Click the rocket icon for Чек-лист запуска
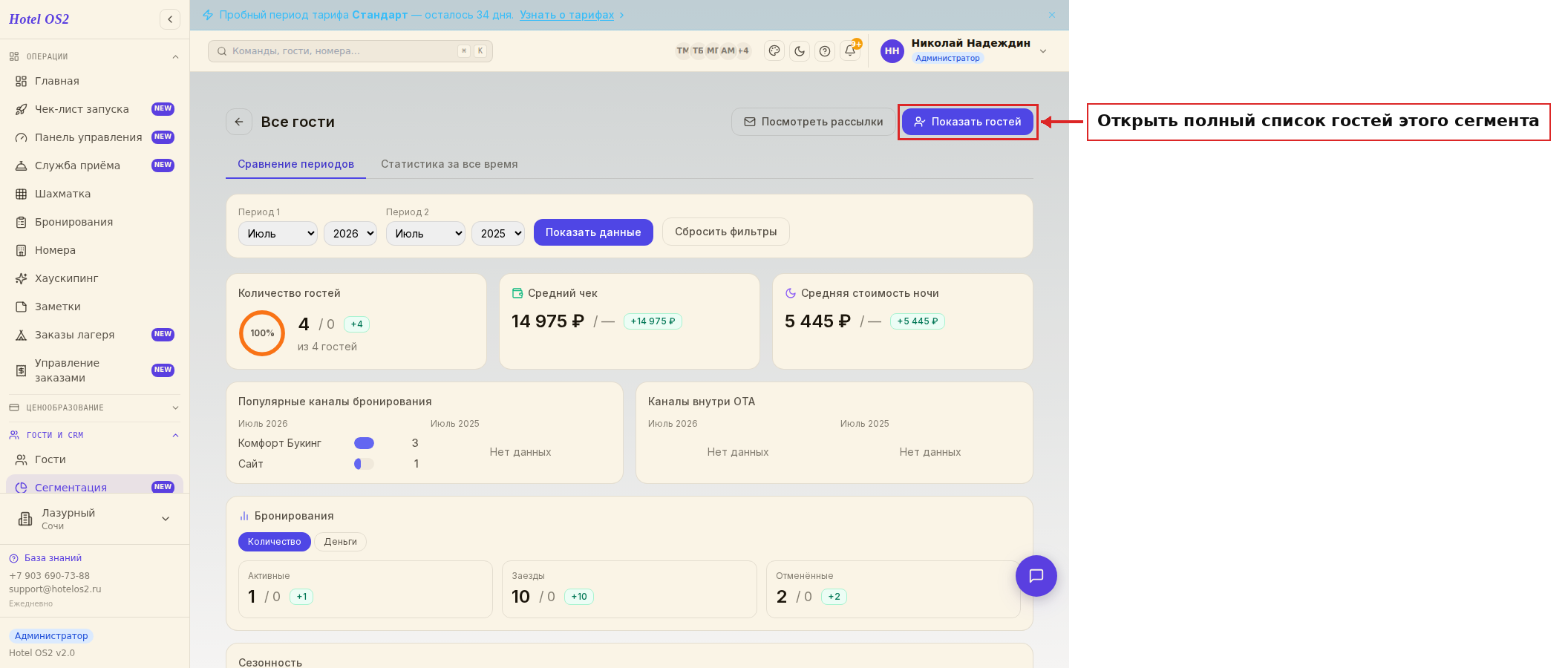This screenshot has width=1568, height=668. coord(21,109)
